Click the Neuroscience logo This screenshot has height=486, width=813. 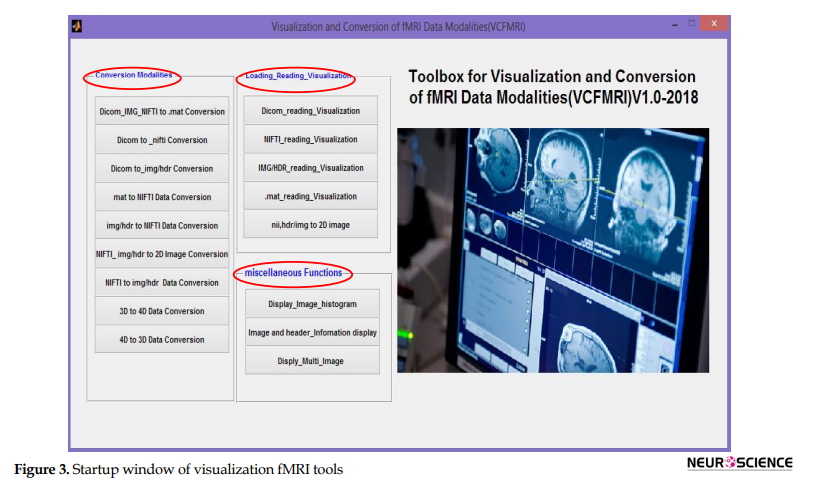[739, 463]
